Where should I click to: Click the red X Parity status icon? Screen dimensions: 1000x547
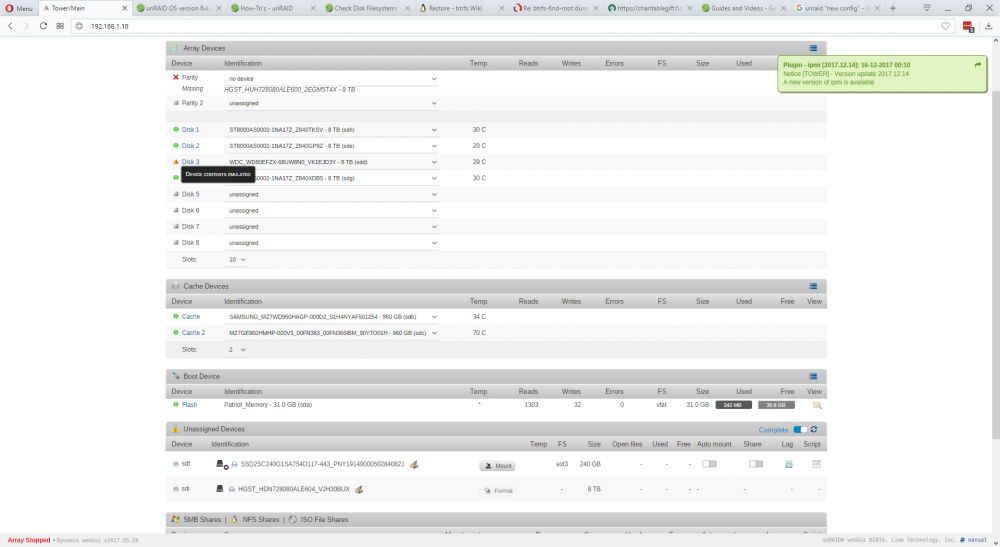pos(175,77)
